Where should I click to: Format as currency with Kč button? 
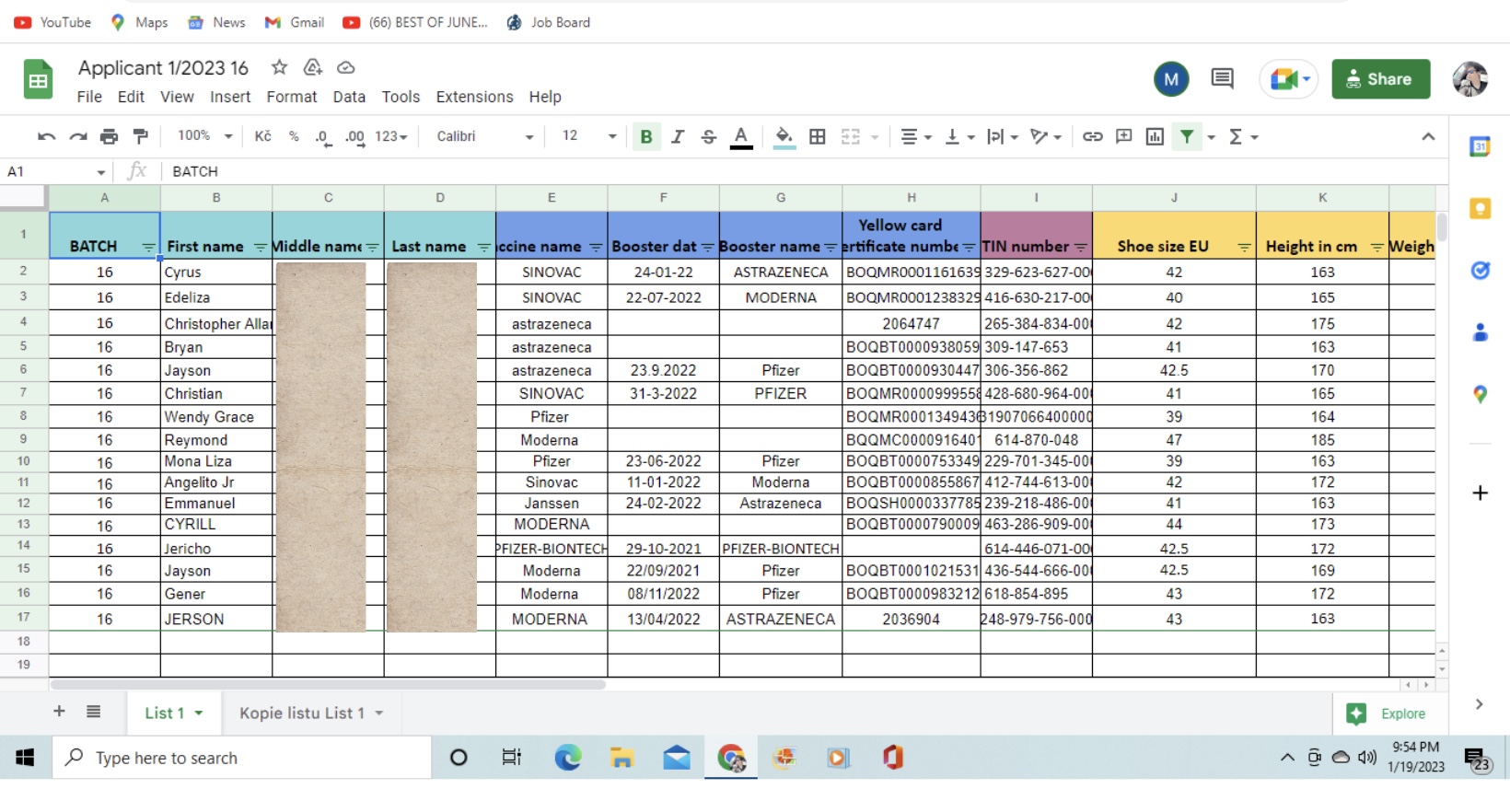pyautogui.click(x=262, y=136)
